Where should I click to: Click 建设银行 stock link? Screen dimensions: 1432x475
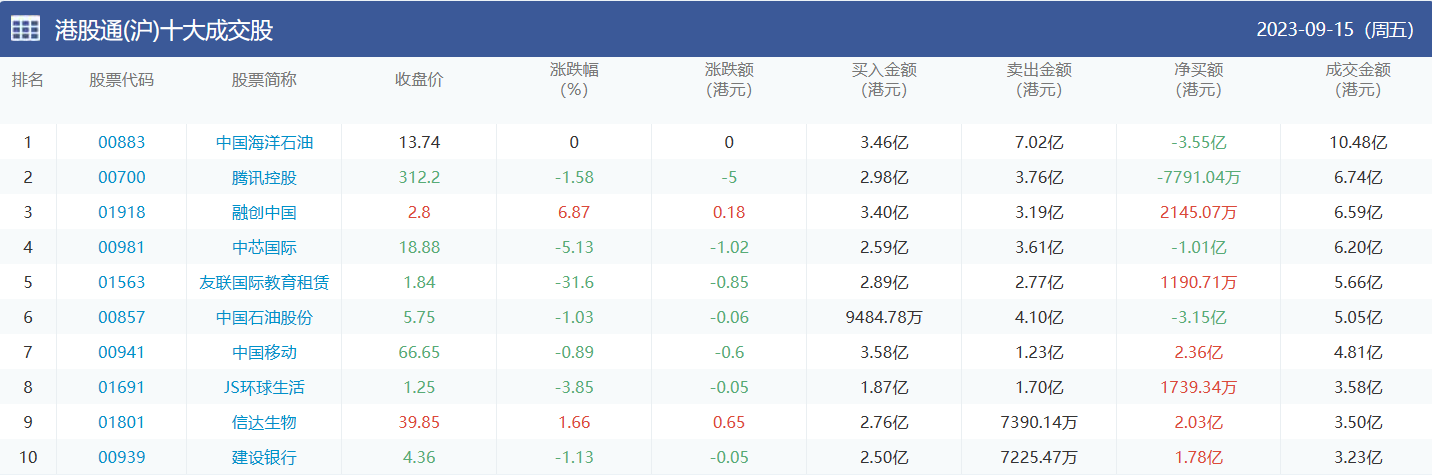(264, 457)
